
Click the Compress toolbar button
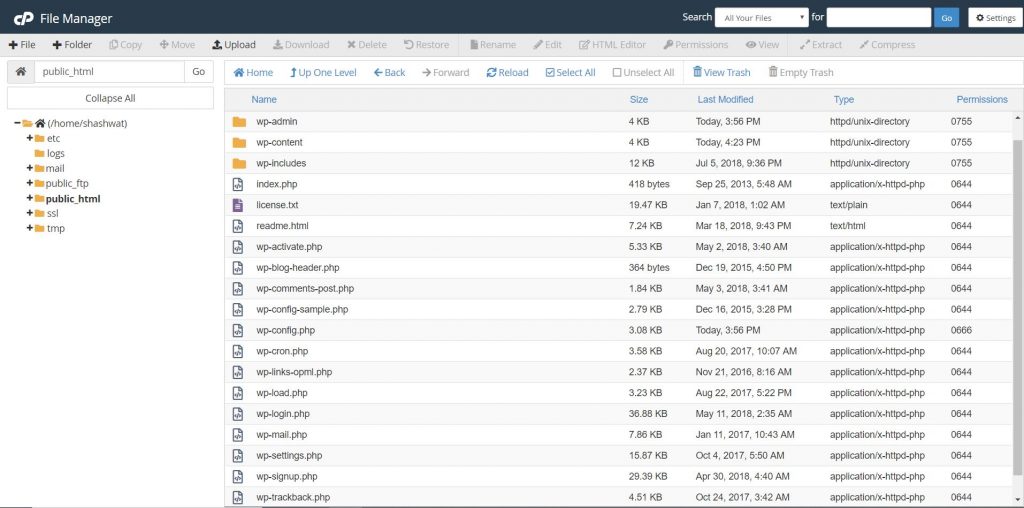pos(887,44)
